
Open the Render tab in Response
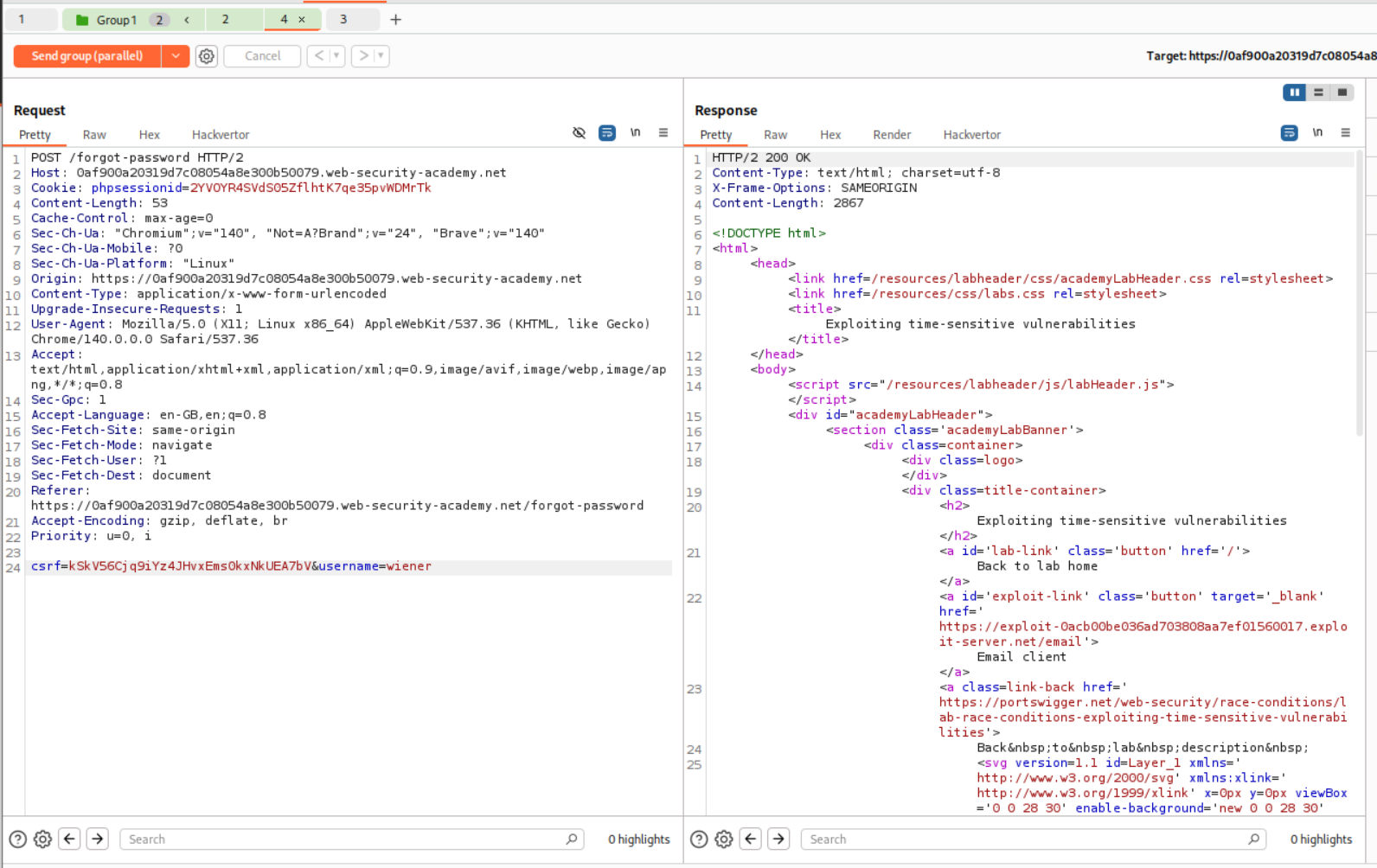click(892, 135)
